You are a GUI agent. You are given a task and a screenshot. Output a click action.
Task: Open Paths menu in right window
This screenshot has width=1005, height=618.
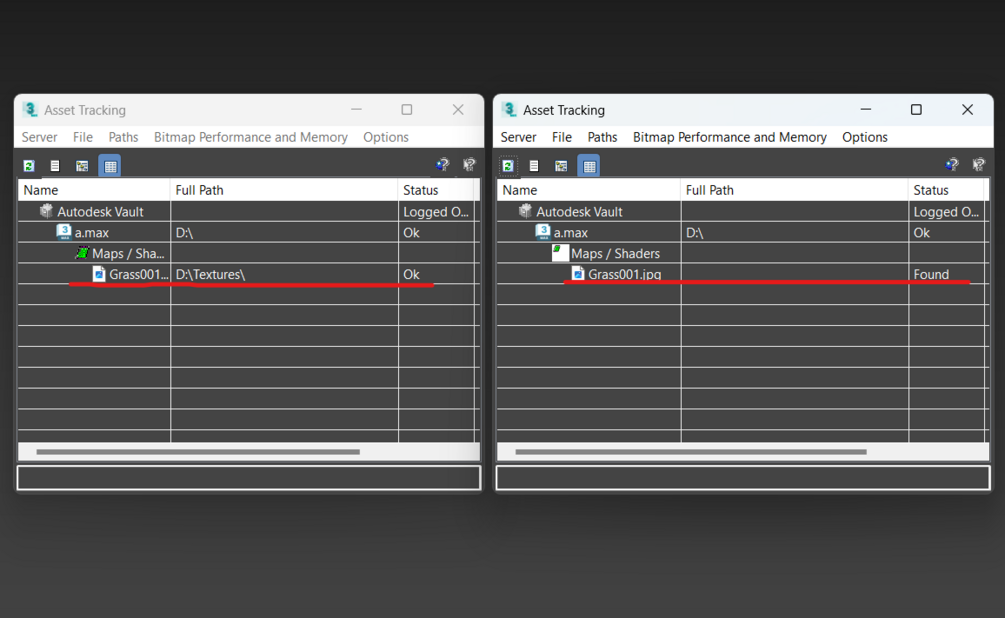602,137
